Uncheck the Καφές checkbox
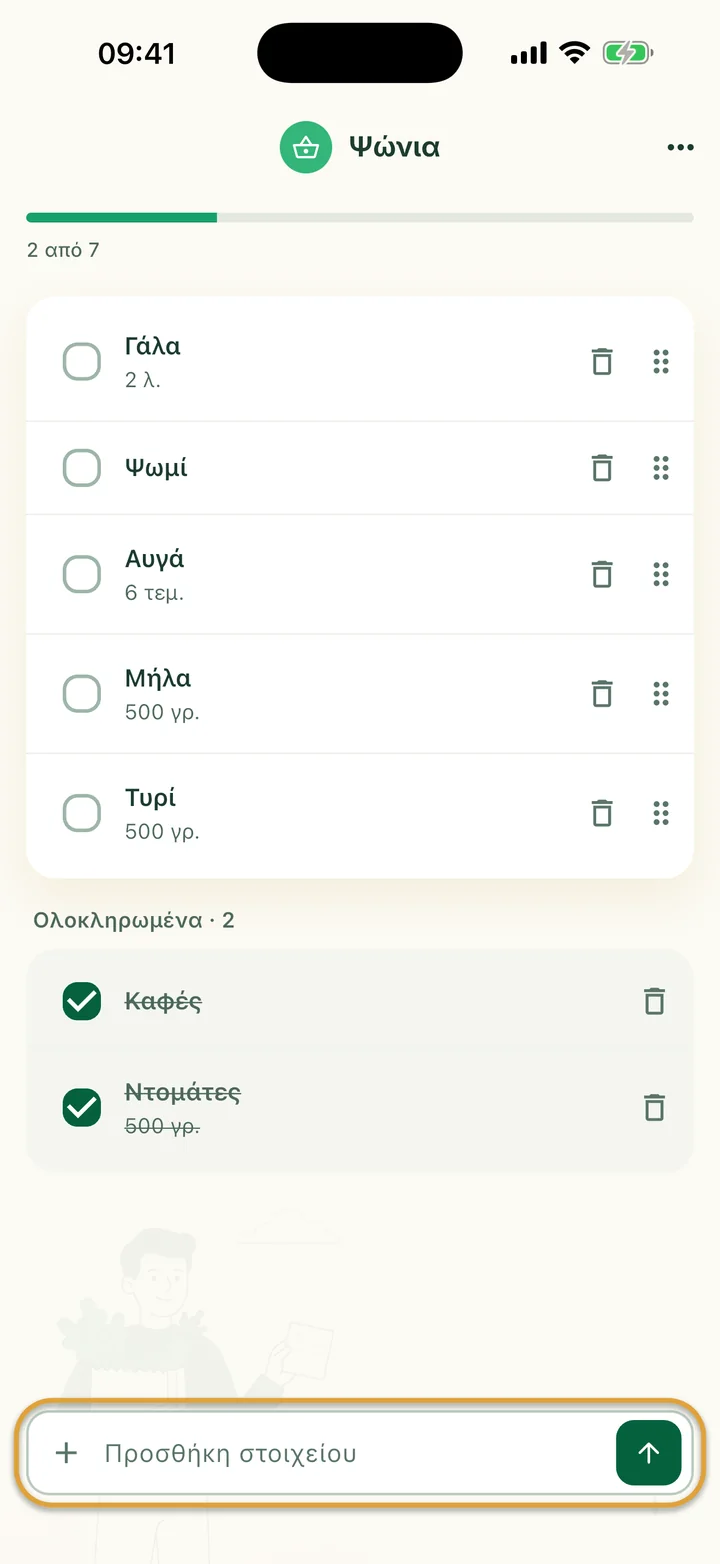The height and width of the screenshot is (1564, 720). coord(82,1001)
